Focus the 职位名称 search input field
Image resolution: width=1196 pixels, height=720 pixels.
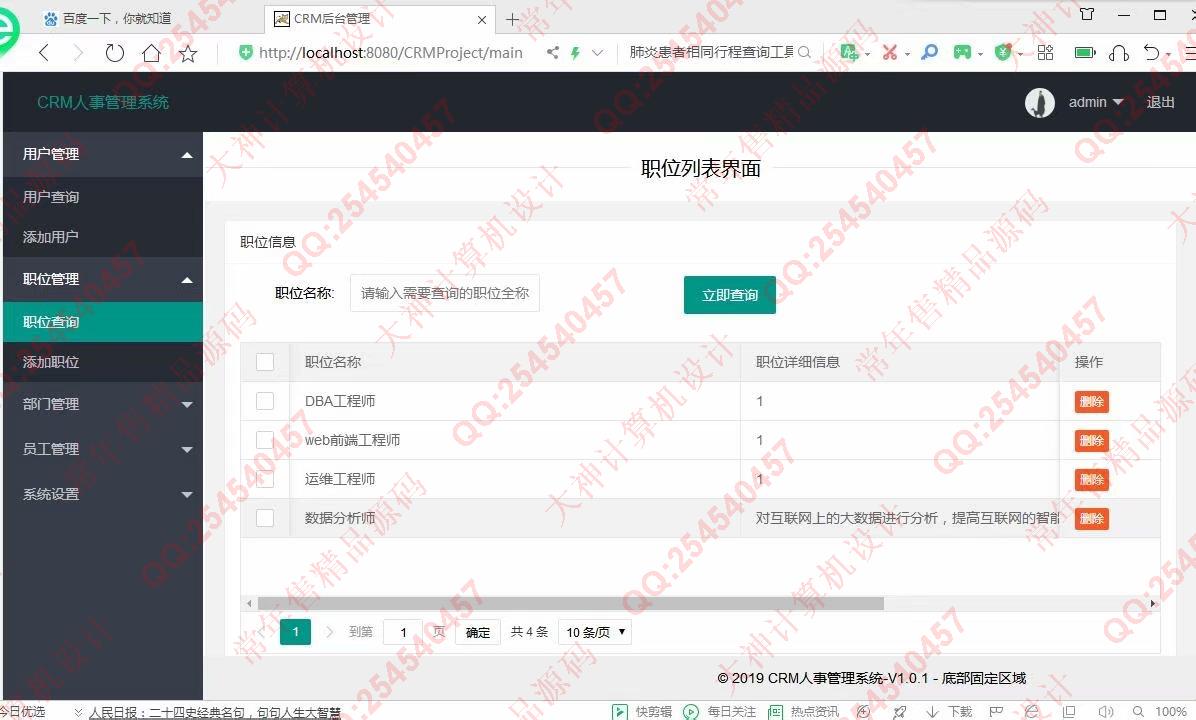(x=445, y=293)
